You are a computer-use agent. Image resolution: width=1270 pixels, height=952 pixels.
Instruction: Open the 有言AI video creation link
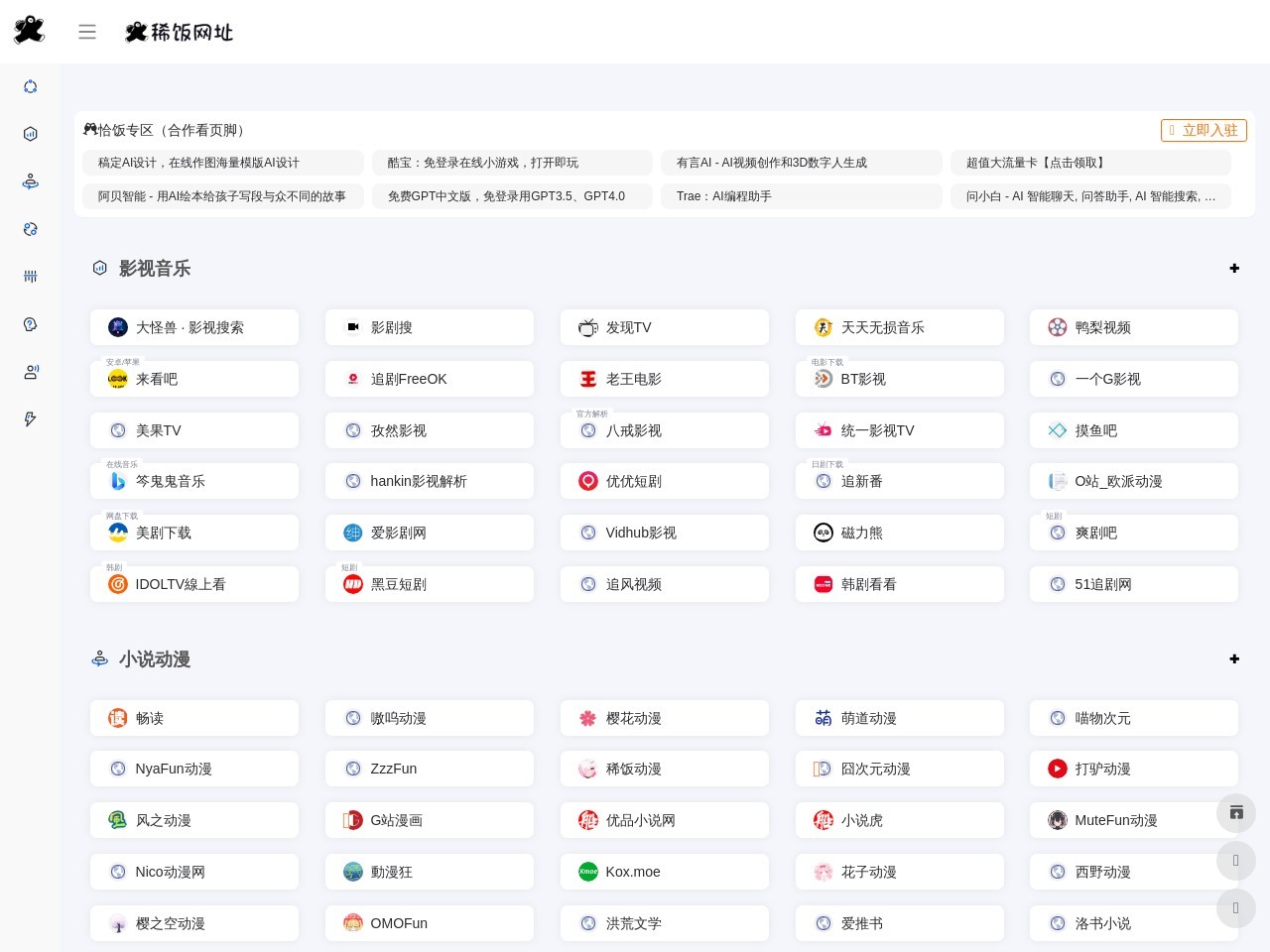(x=802, y=163)
